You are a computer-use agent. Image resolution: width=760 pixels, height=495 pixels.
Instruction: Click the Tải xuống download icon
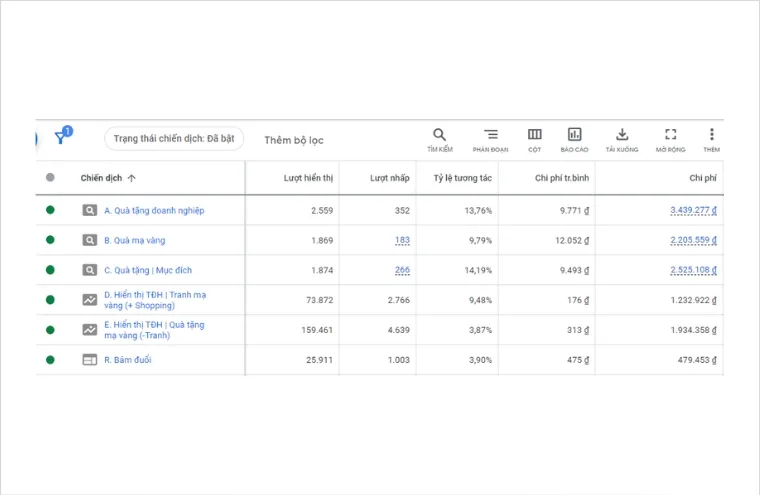[x=622, y=134]
